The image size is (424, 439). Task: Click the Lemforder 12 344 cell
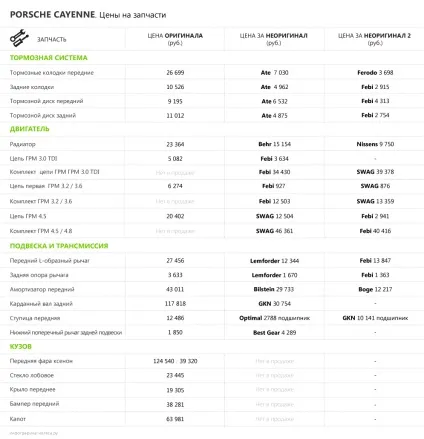click(x=274, y=261)
